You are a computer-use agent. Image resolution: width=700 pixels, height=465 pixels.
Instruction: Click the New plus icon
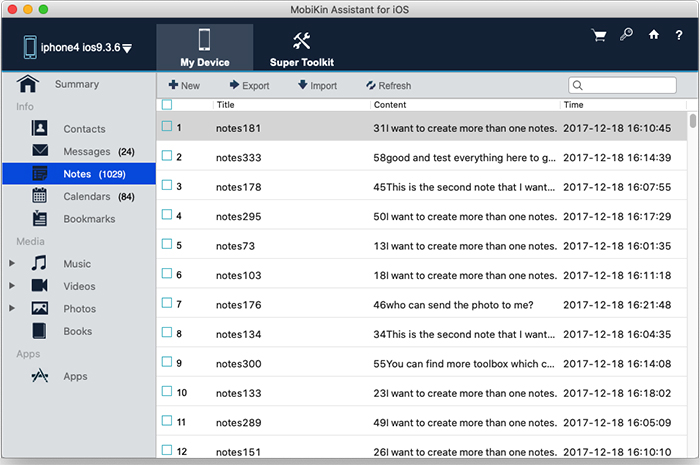click(173, 84)
